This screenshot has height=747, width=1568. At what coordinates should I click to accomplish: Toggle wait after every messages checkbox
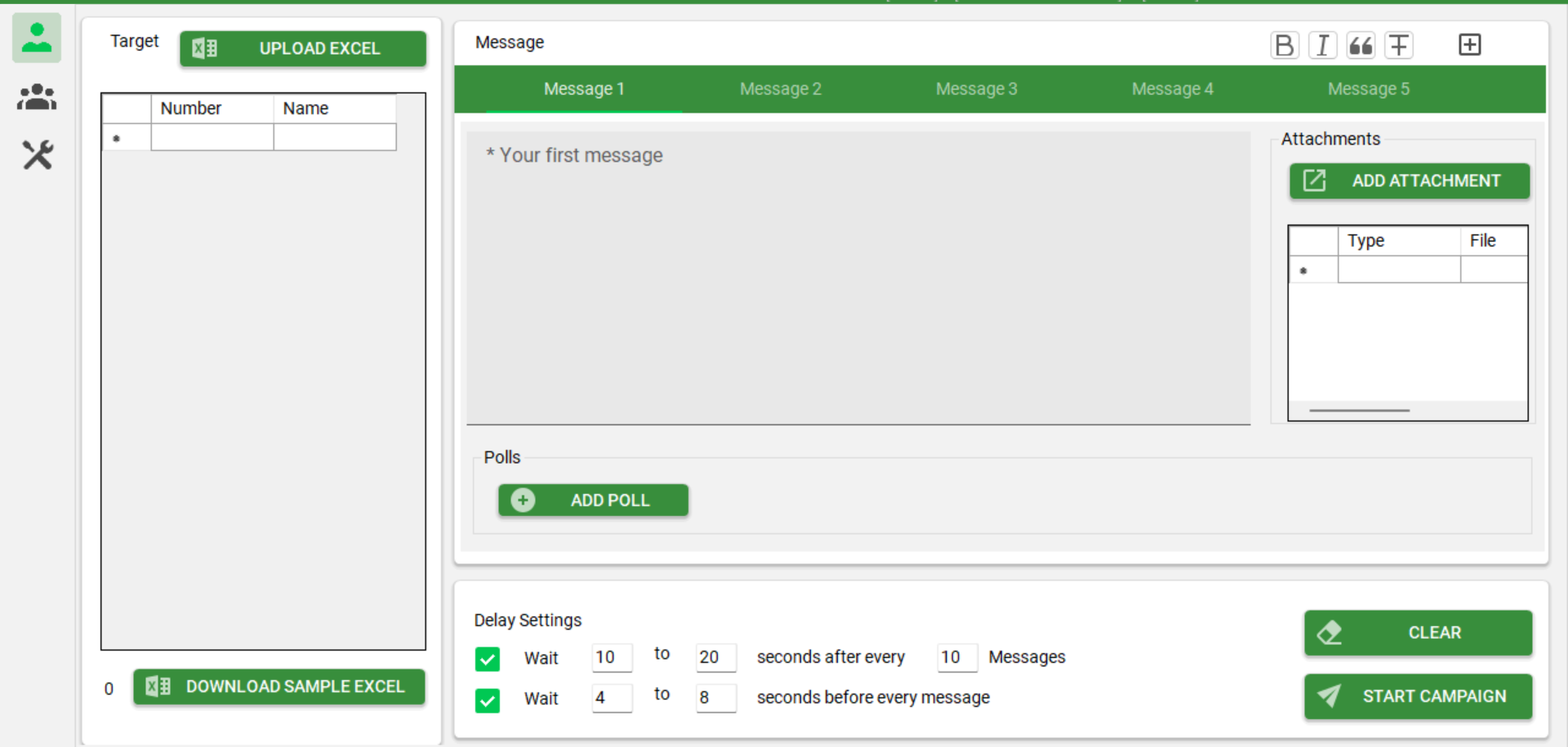(x=488, y=659)
